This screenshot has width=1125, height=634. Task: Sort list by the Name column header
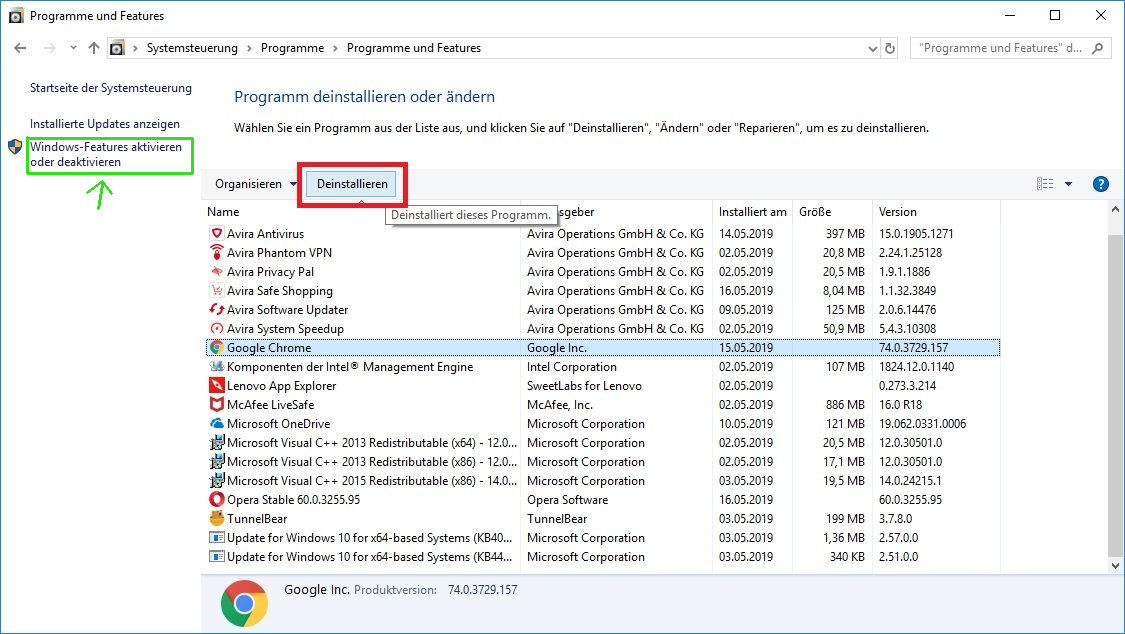[222, 212]
